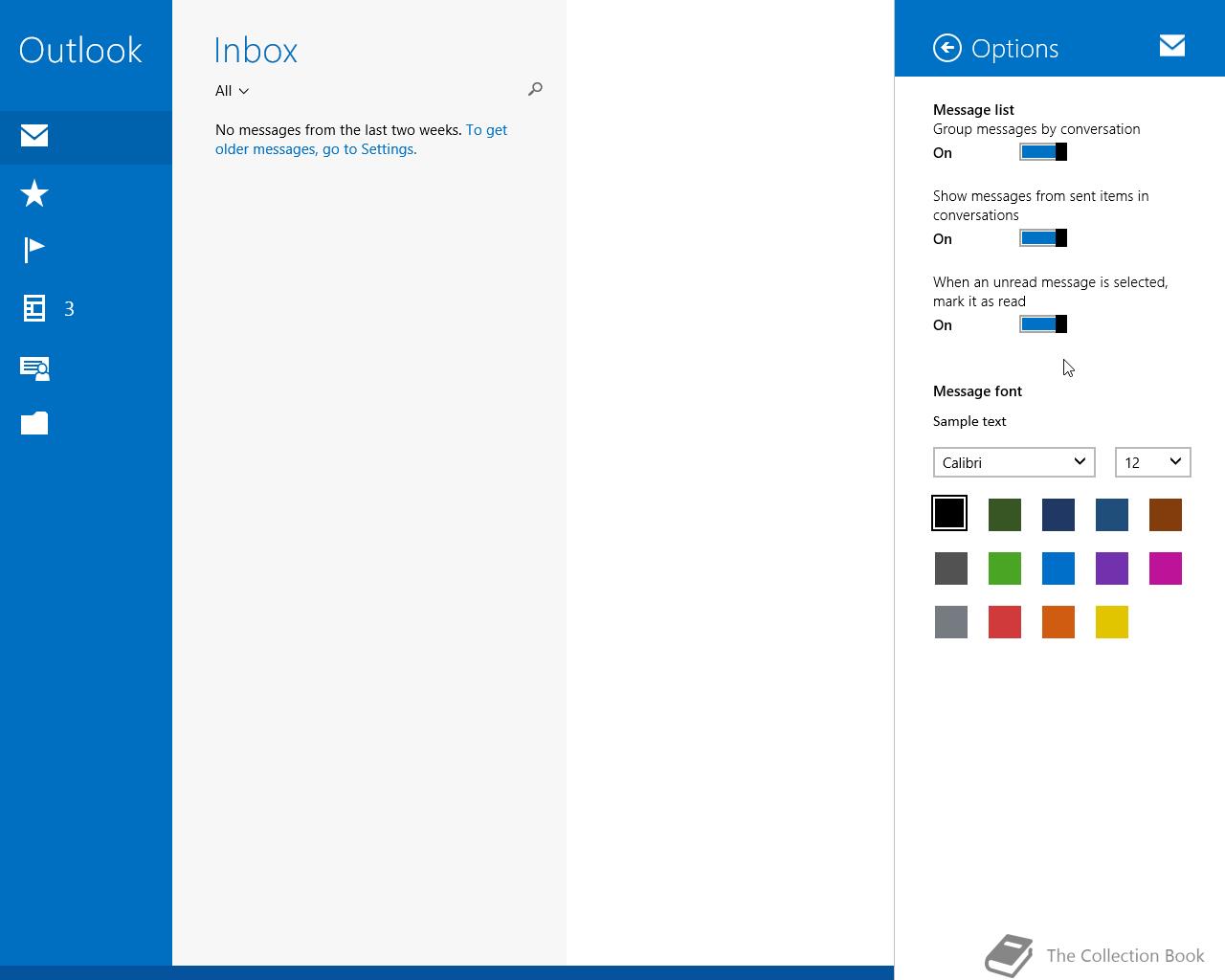Select the orange color swatch
The image size is (1225, 980).
pyautogui.click(x=1058, y=622)
